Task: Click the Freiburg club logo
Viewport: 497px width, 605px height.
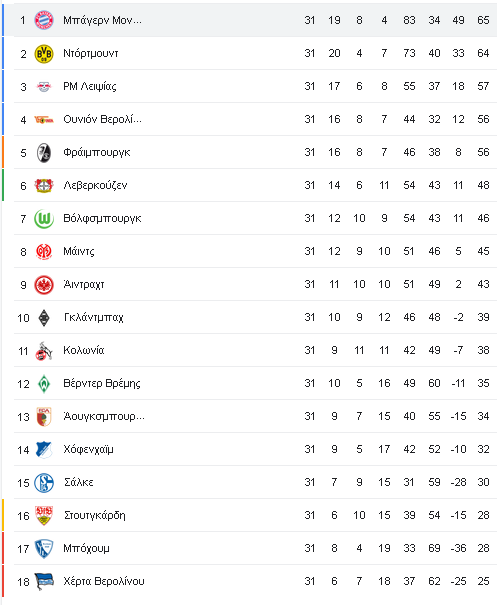Action: 44,152
